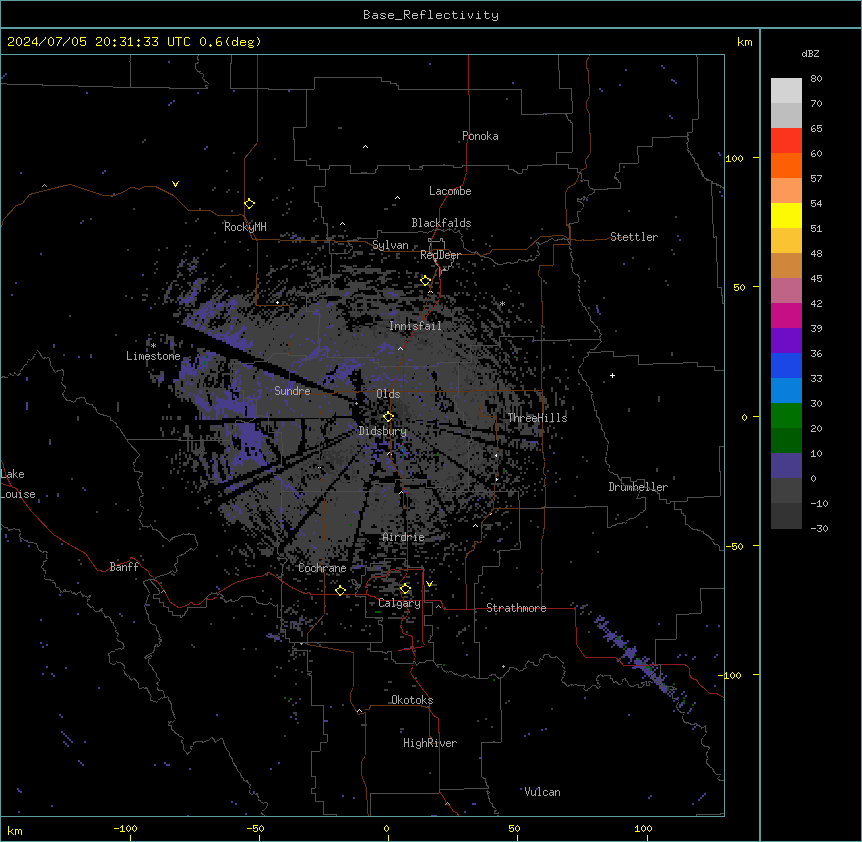Viewport: 862px width, 842px height.
Task: Select the Sylvan label
Action: click(x=390, y=245)
